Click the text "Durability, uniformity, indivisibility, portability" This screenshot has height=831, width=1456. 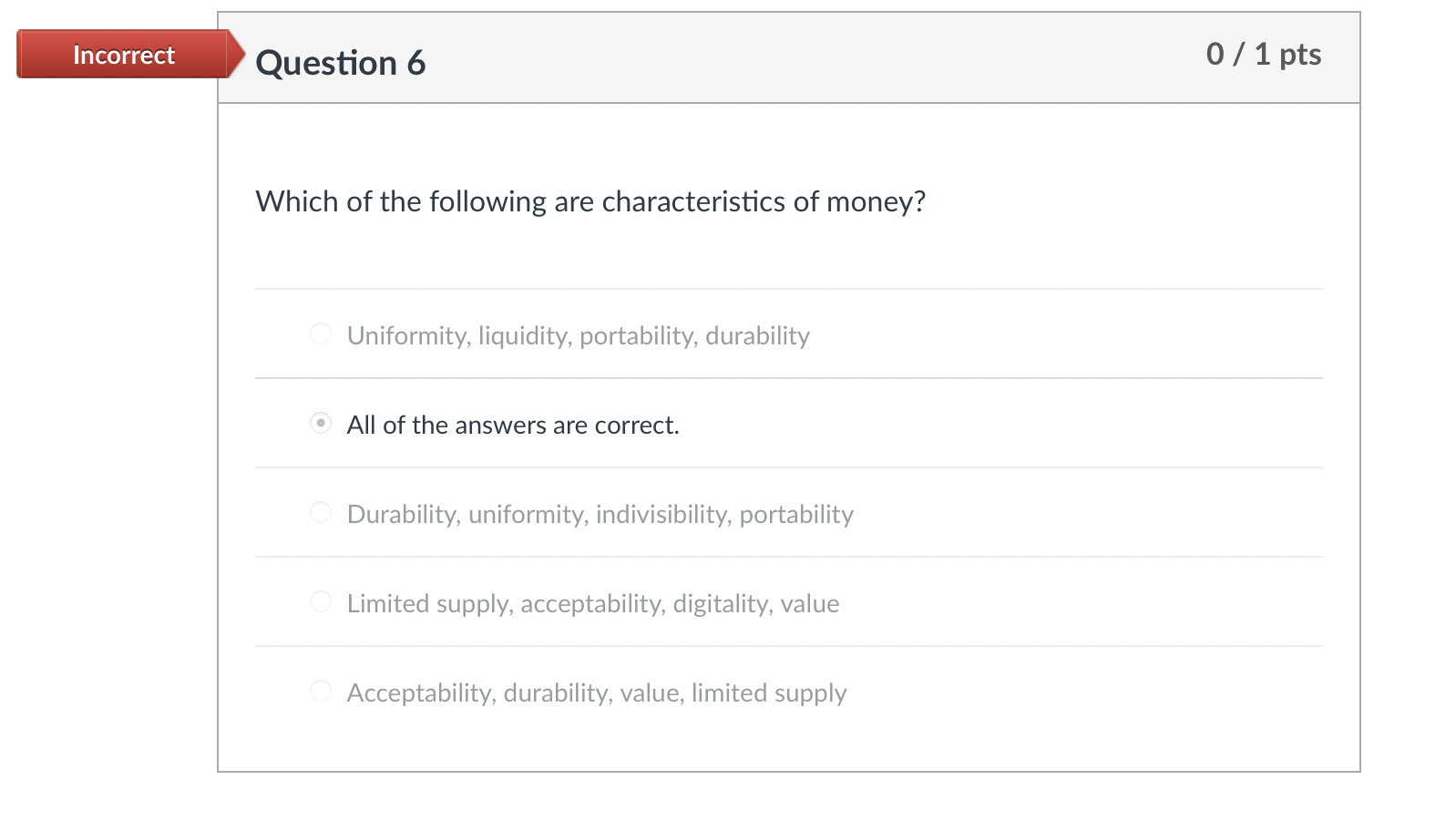pyautogui.click(x=600, y=514)
